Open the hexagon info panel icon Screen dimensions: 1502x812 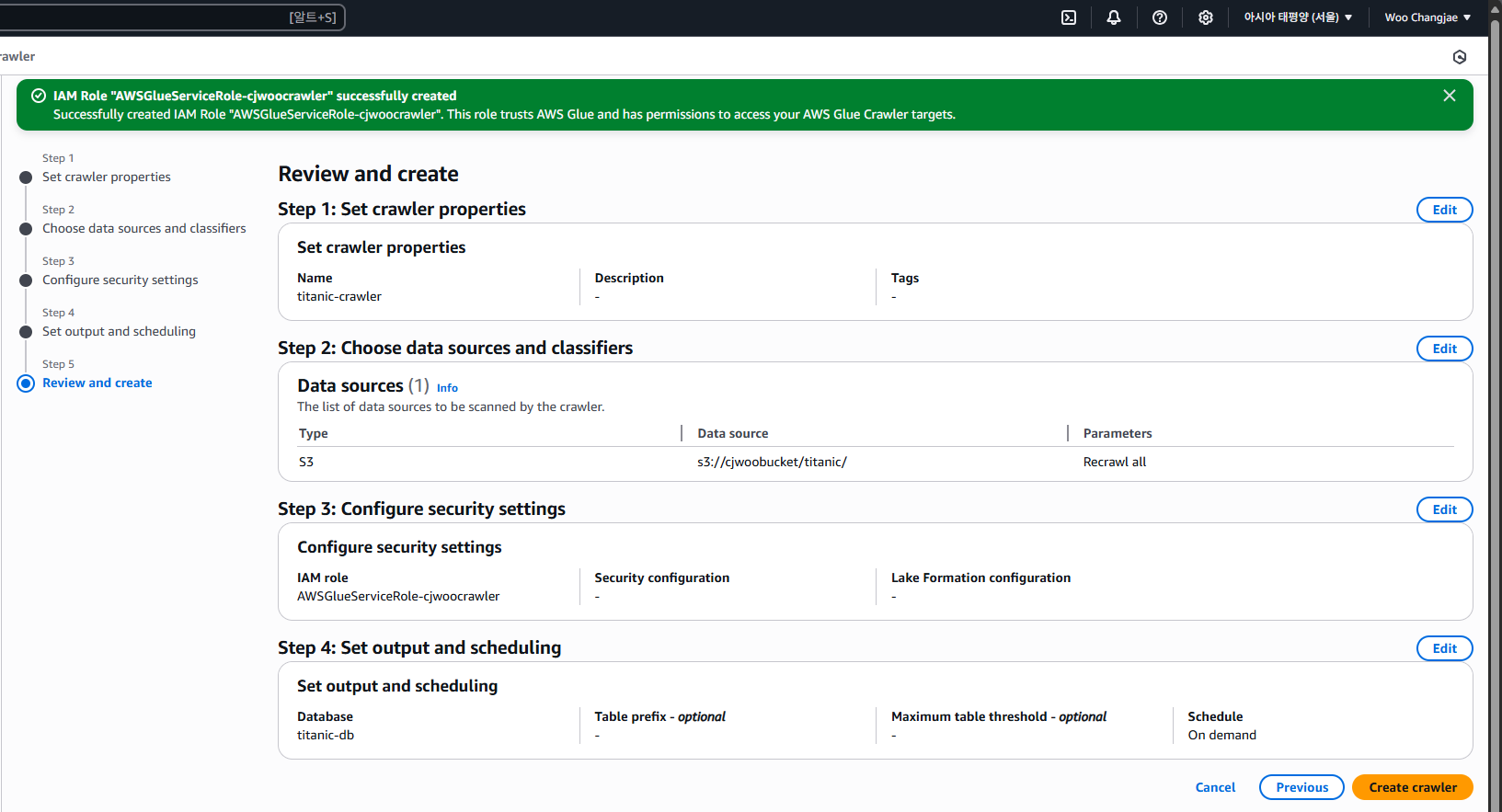pos(1460,57)
